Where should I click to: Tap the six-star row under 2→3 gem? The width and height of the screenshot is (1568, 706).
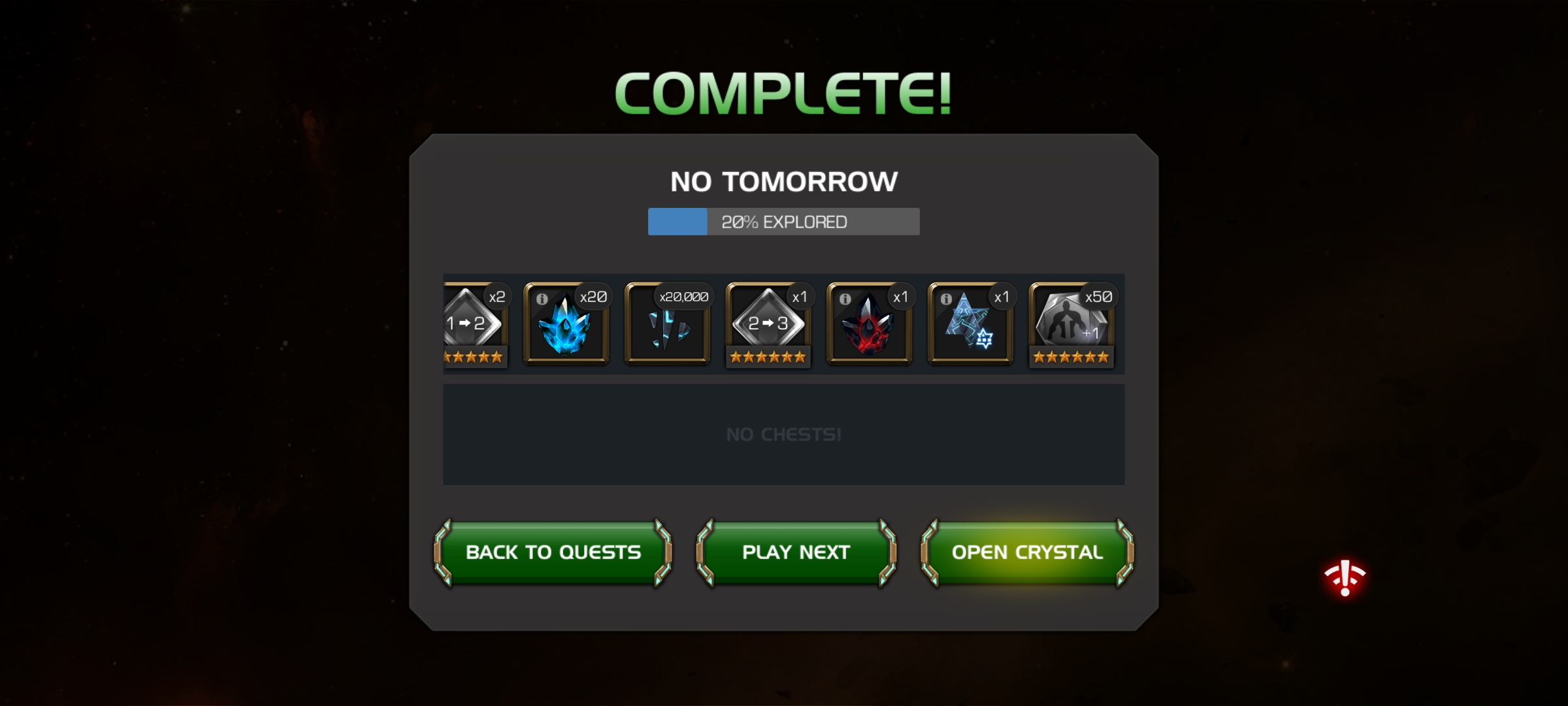(x=768, y=357)
